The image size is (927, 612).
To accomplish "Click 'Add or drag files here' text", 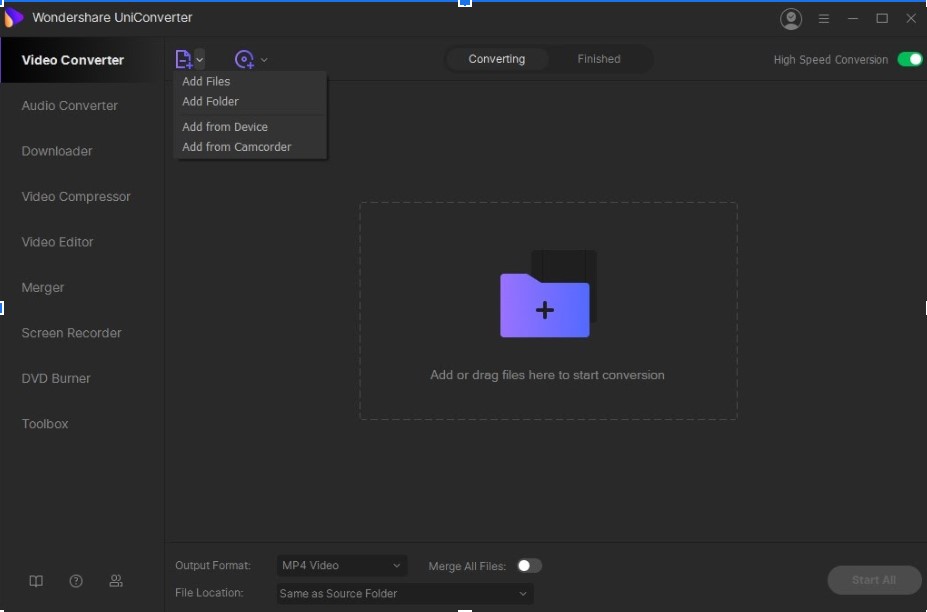I will [x=547, y=375].
